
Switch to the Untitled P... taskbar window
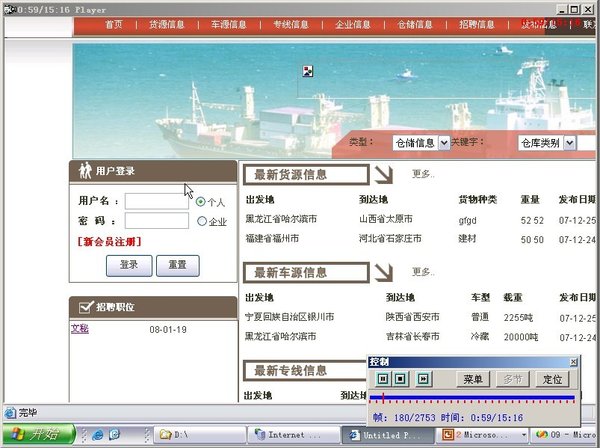[x=387, y=435]
